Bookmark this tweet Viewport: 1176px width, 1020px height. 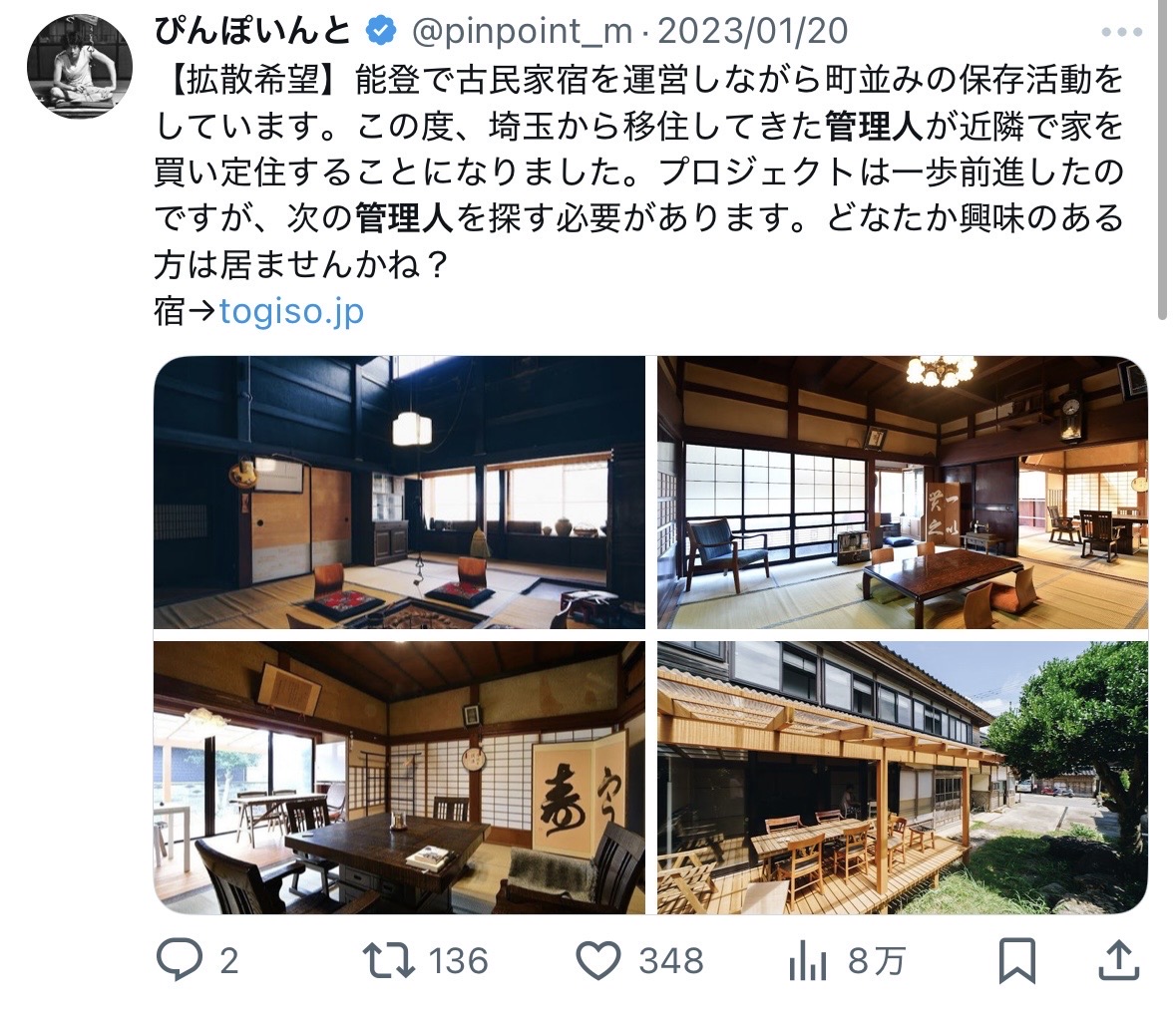pos(1017,960)
